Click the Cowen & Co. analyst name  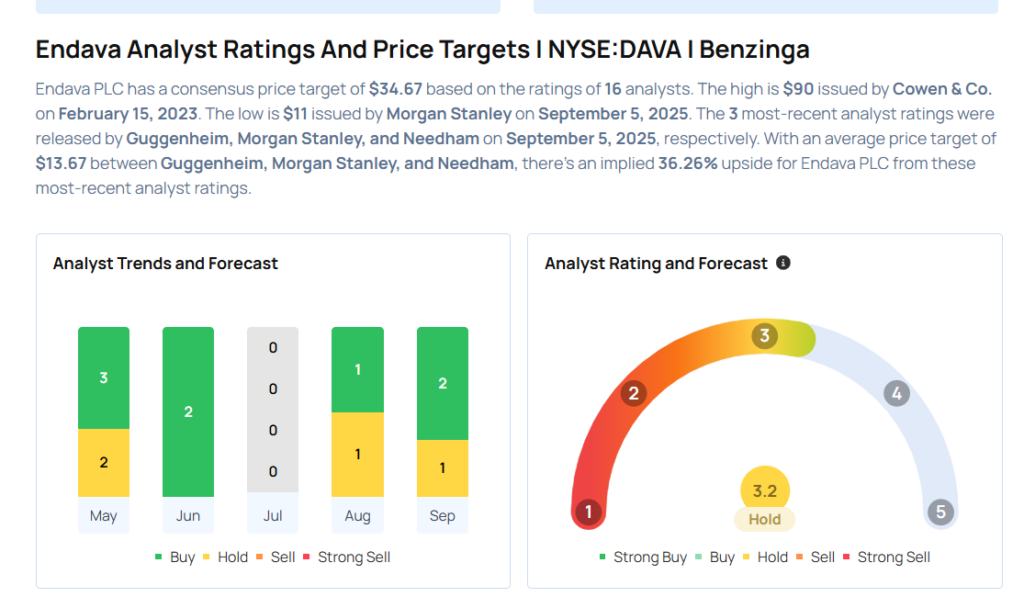pos(942,88)
